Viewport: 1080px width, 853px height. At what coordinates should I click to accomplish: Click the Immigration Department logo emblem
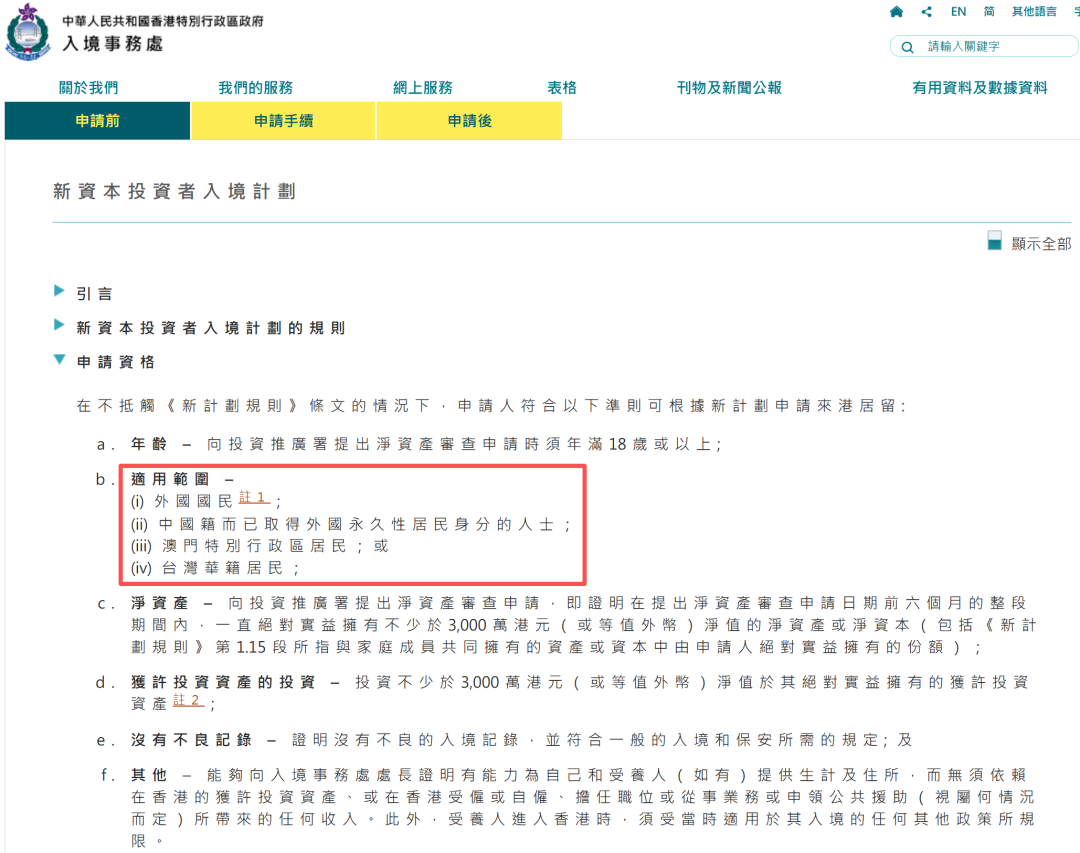(x=28, y=32)
